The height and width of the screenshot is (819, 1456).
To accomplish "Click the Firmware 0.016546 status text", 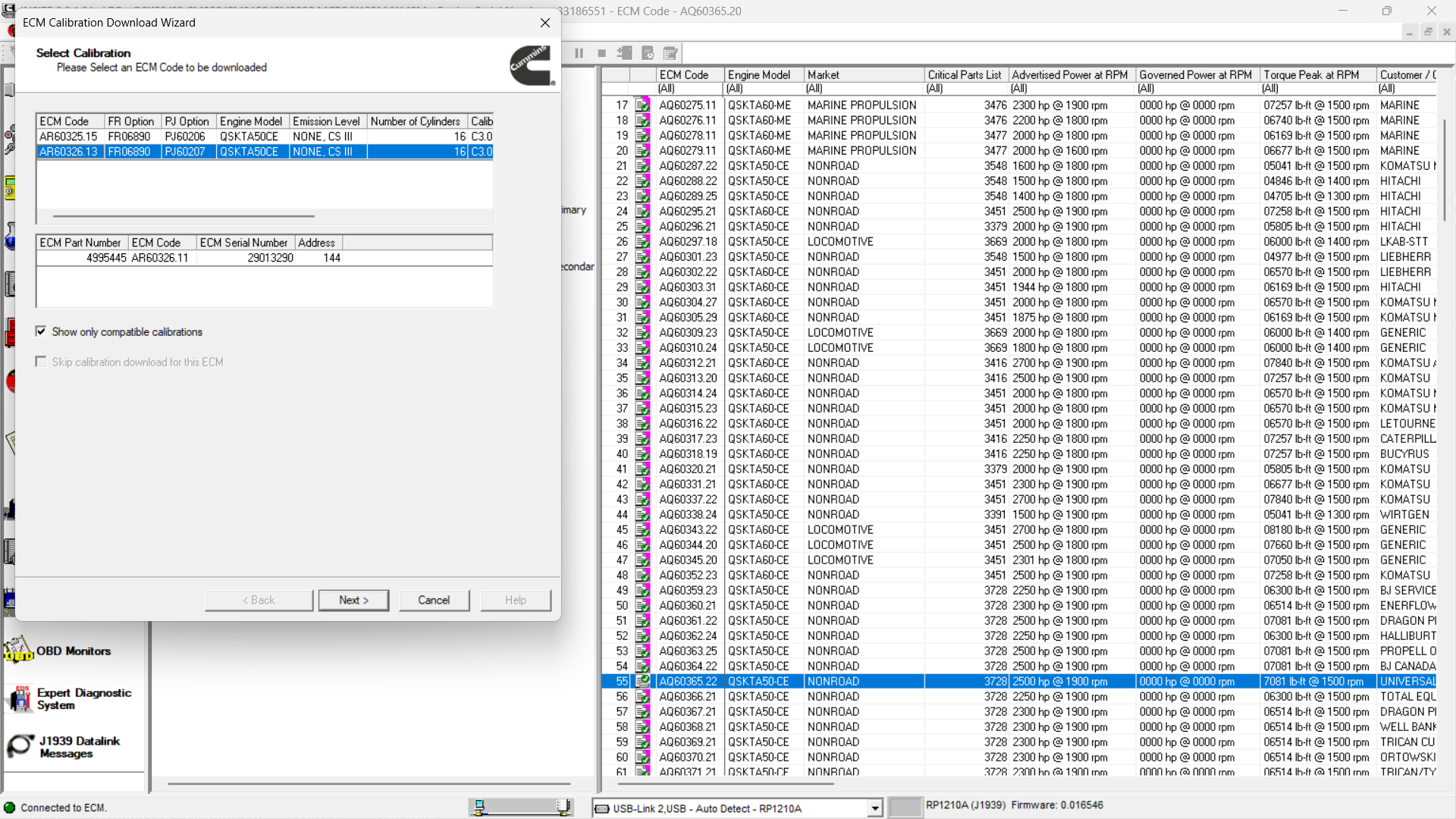I will [1056, 805].
